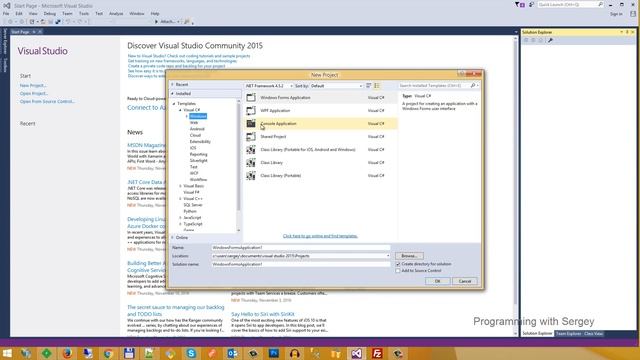This screenshot has height=360, width=640.
Task: Click the template tree vertical scrollbar
Action: [x=239, y=165]
